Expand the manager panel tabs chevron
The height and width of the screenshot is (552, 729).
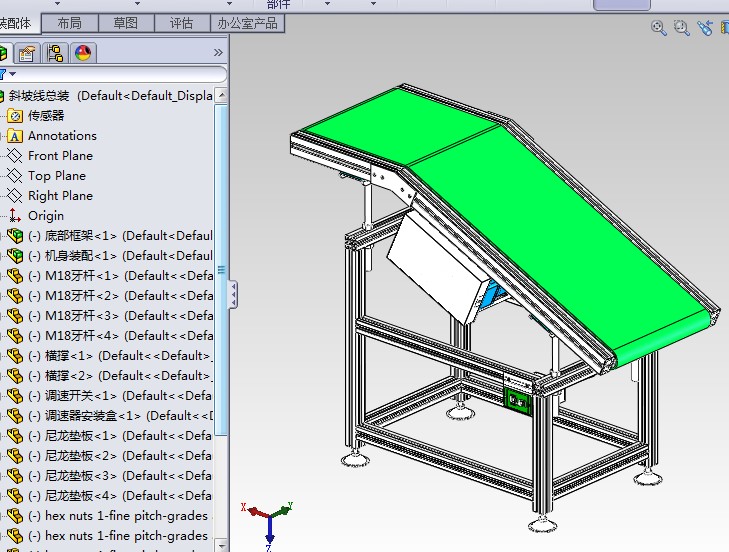tap(218, 53)
